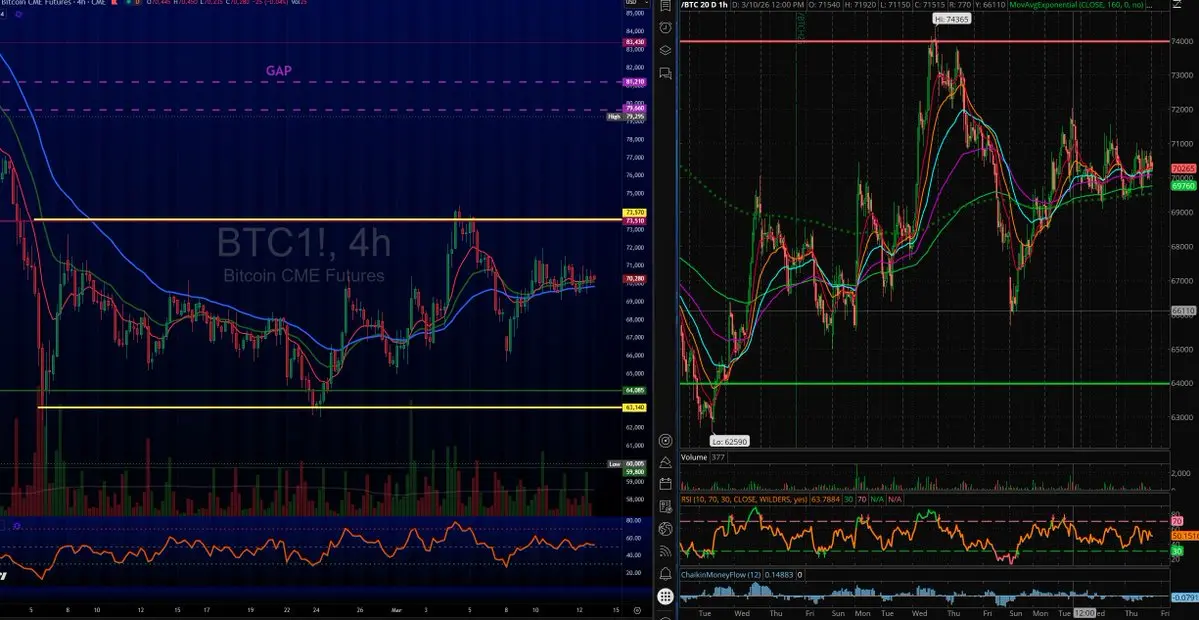The width and height of the screenshot is (1199, 620).
Task: Click the /BTC 20 D 1h chart title
Action: [703, 5]
